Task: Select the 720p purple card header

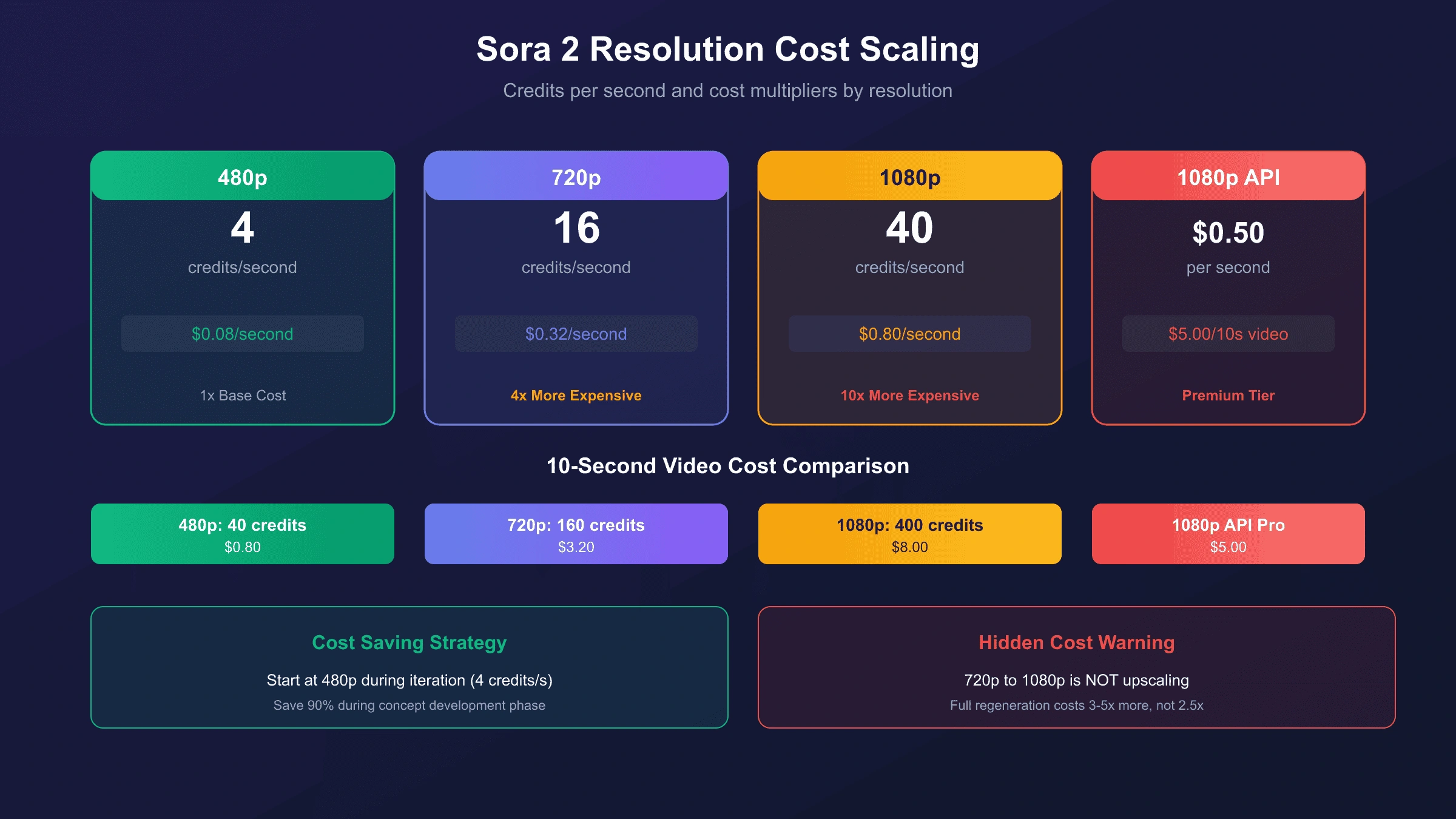Action: click(x=576, y=176)
